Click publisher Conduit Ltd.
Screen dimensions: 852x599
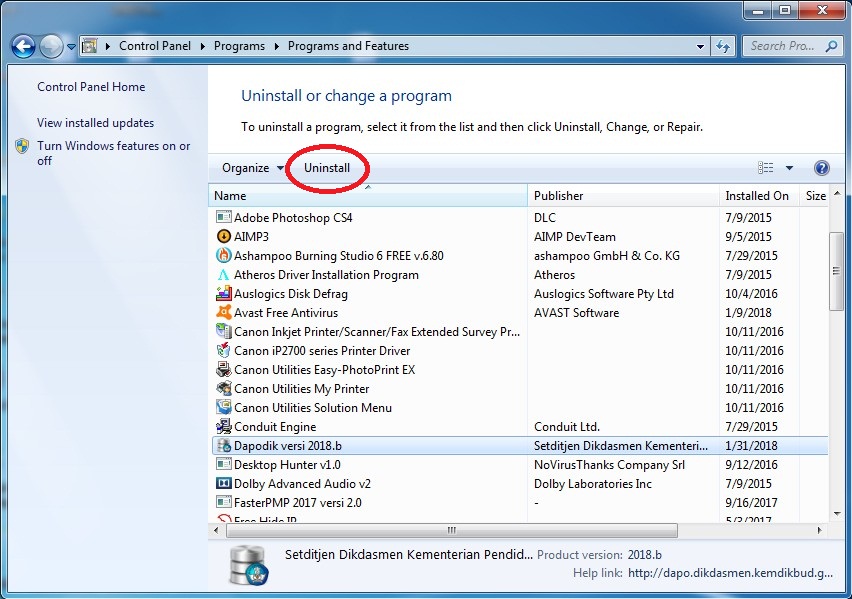click(x=567, y=427)
